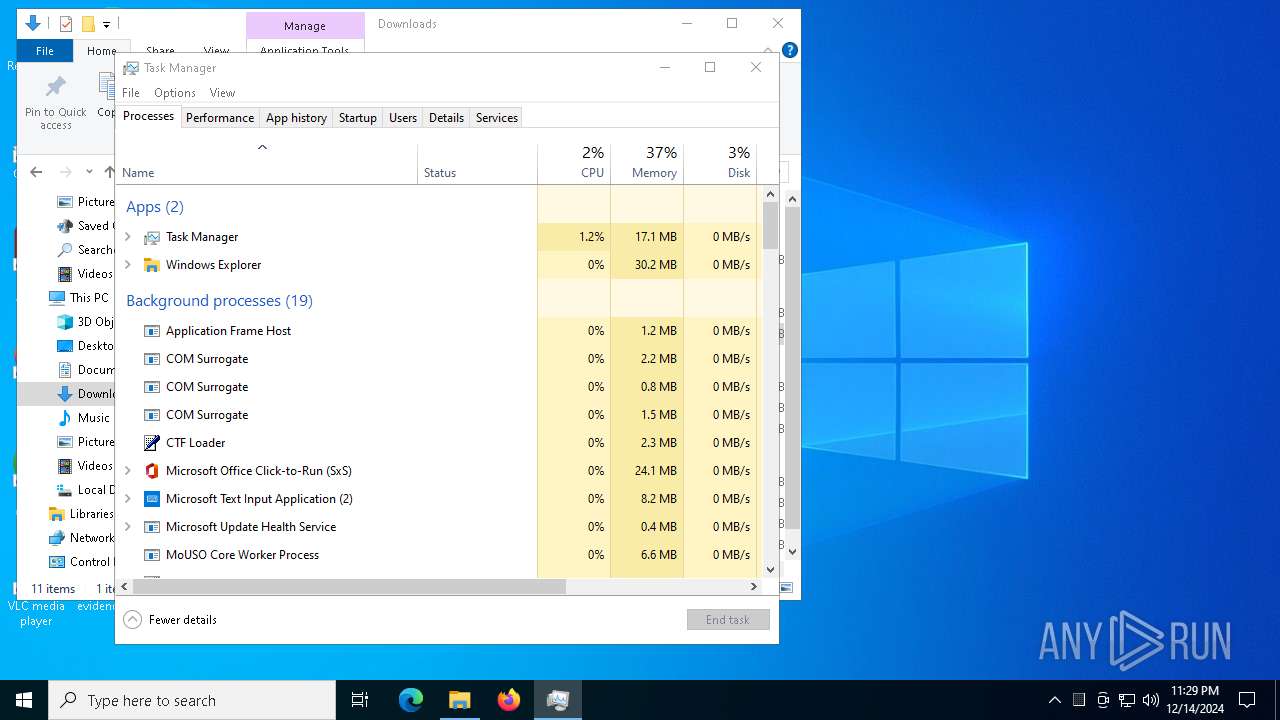Click the Microsoft Update Health Service icon
1280x720 pixels.
(x=152, y=527)
